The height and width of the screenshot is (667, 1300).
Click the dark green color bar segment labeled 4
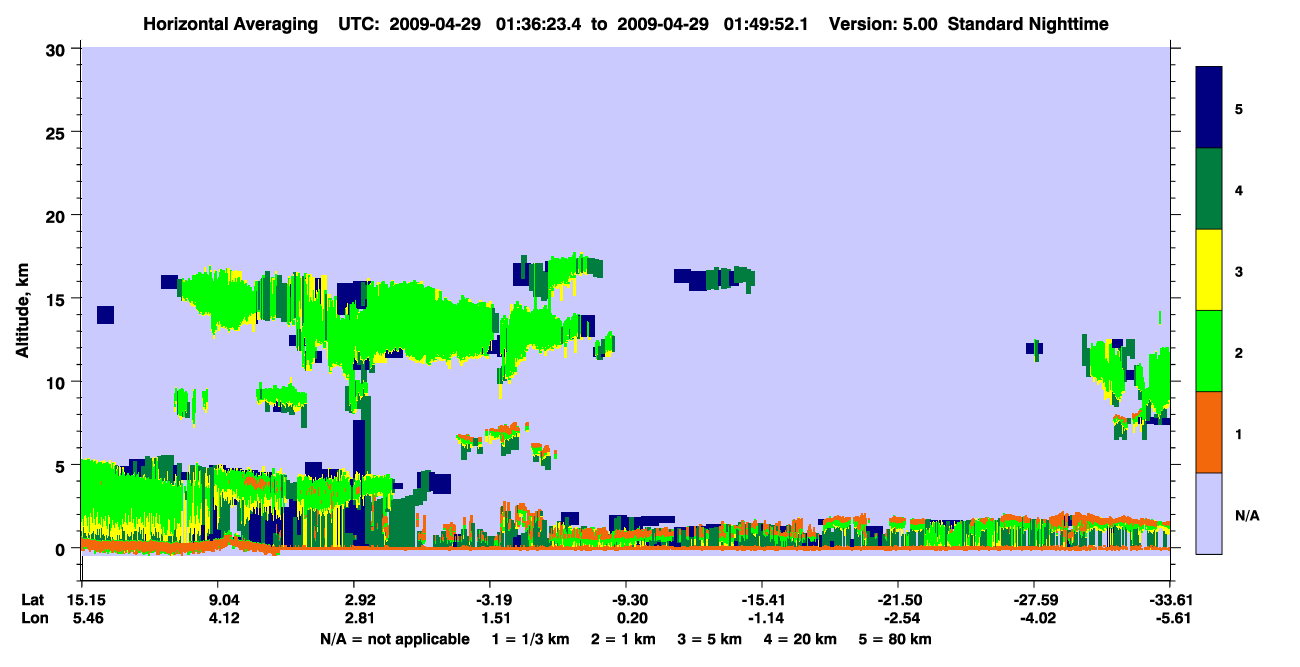(x=1209, y=189)
